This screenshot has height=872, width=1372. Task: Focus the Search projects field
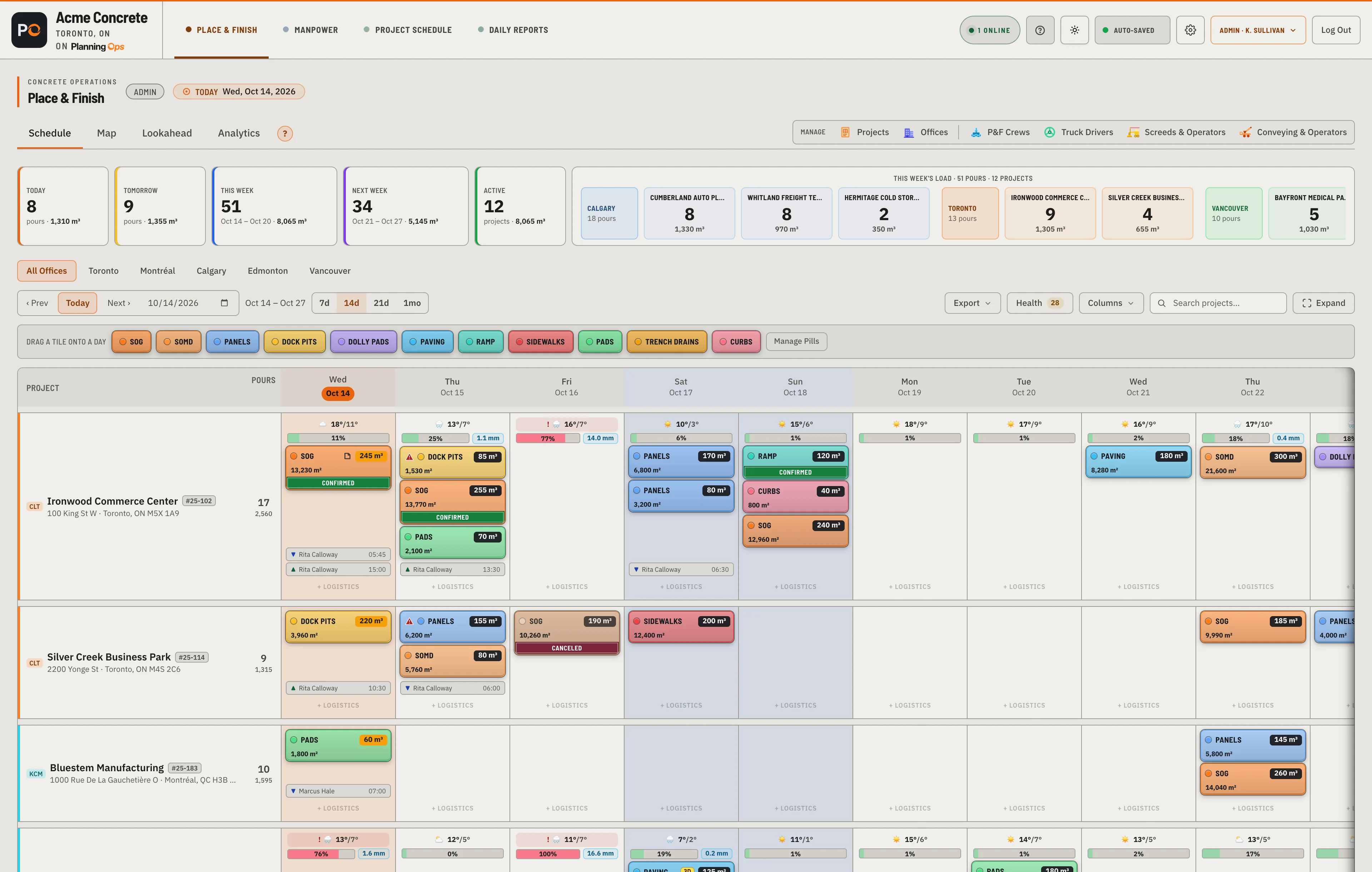[1218, 303]
